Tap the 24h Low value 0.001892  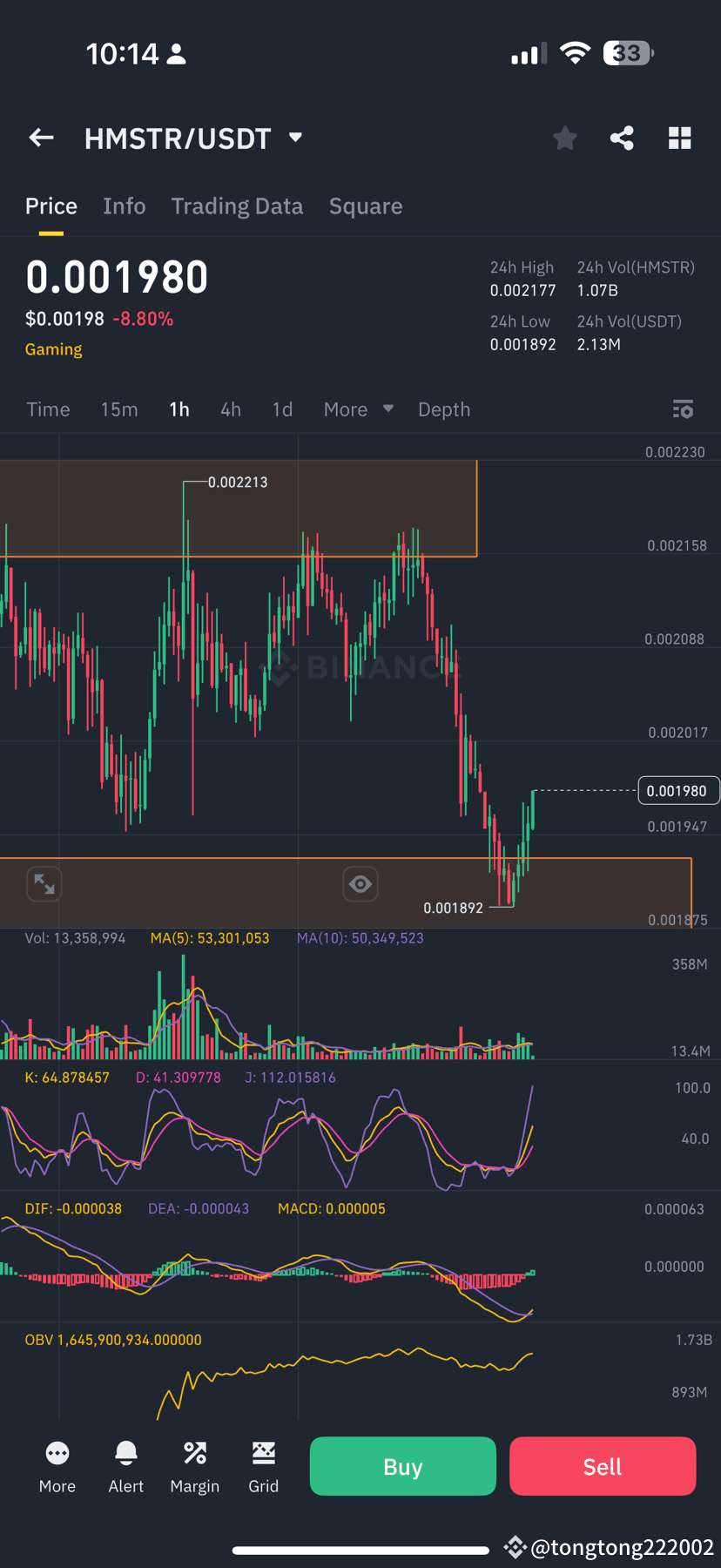(x=522, y=344)
